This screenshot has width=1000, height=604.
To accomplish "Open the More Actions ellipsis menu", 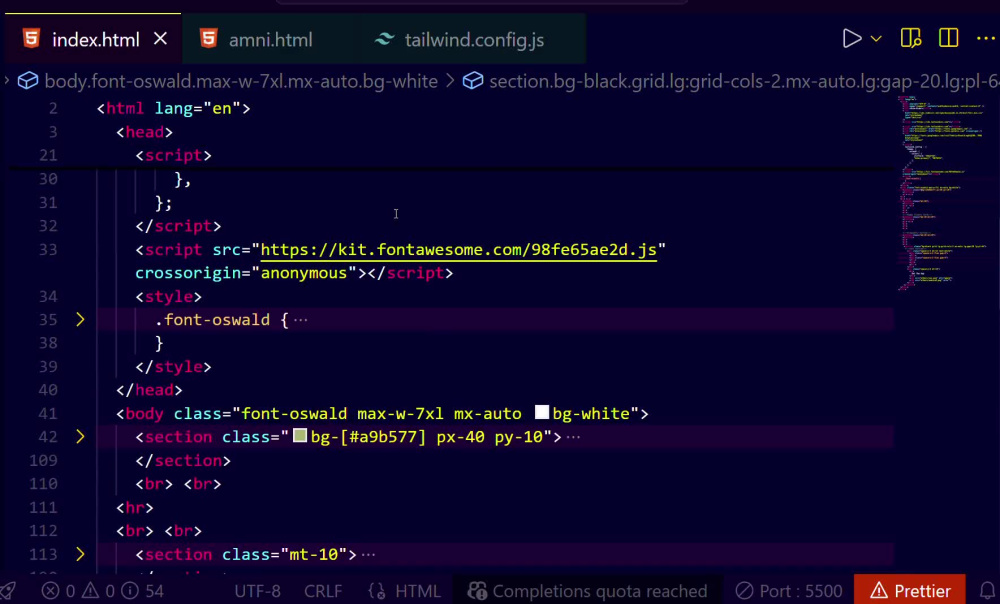I will 985,39.
